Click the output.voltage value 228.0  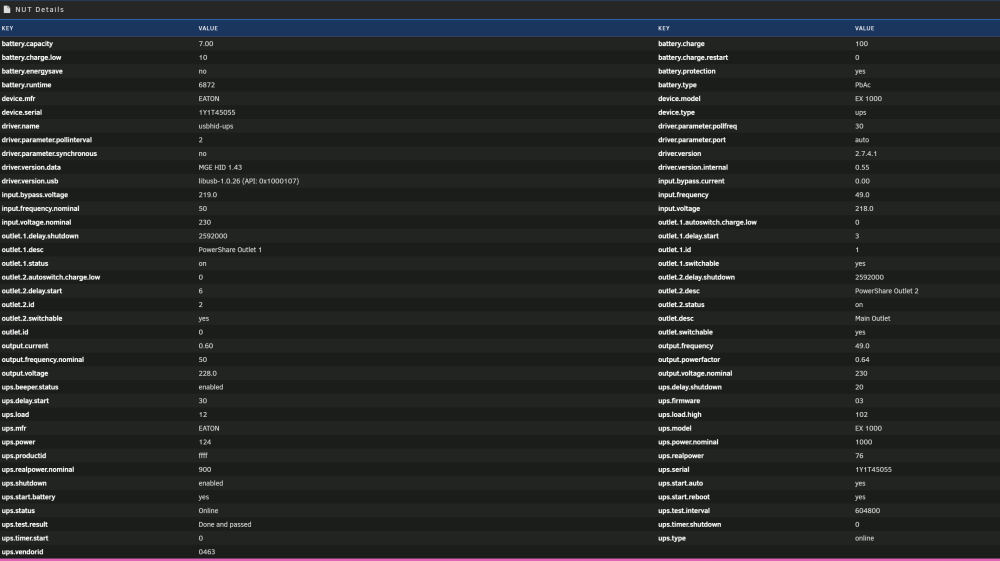pyautogui.click(x=208, y=374)
